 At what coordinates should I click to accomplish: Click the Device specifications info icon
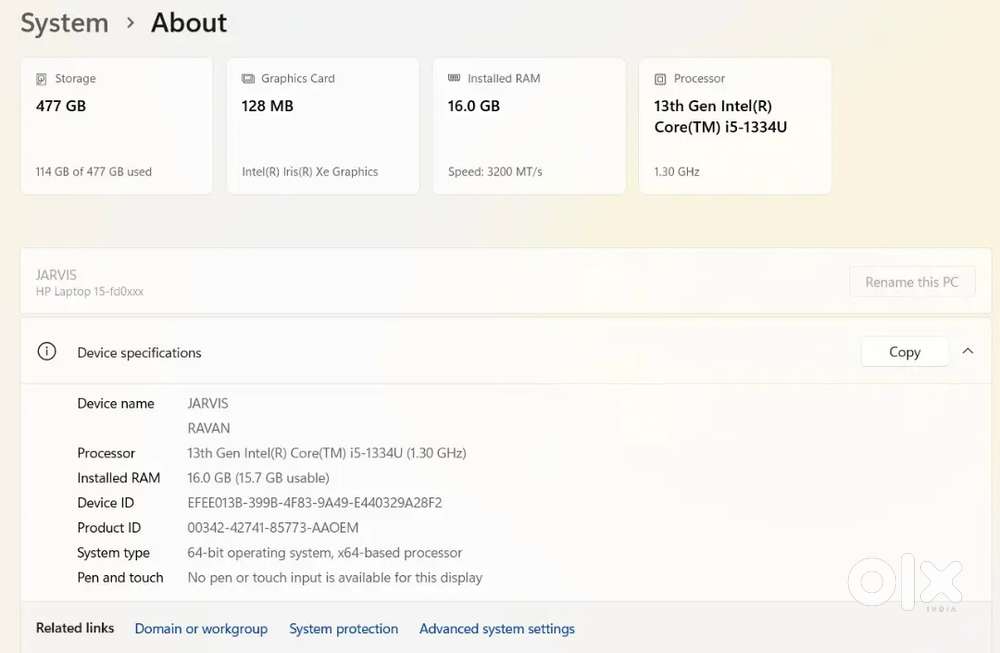coord(47,351)
